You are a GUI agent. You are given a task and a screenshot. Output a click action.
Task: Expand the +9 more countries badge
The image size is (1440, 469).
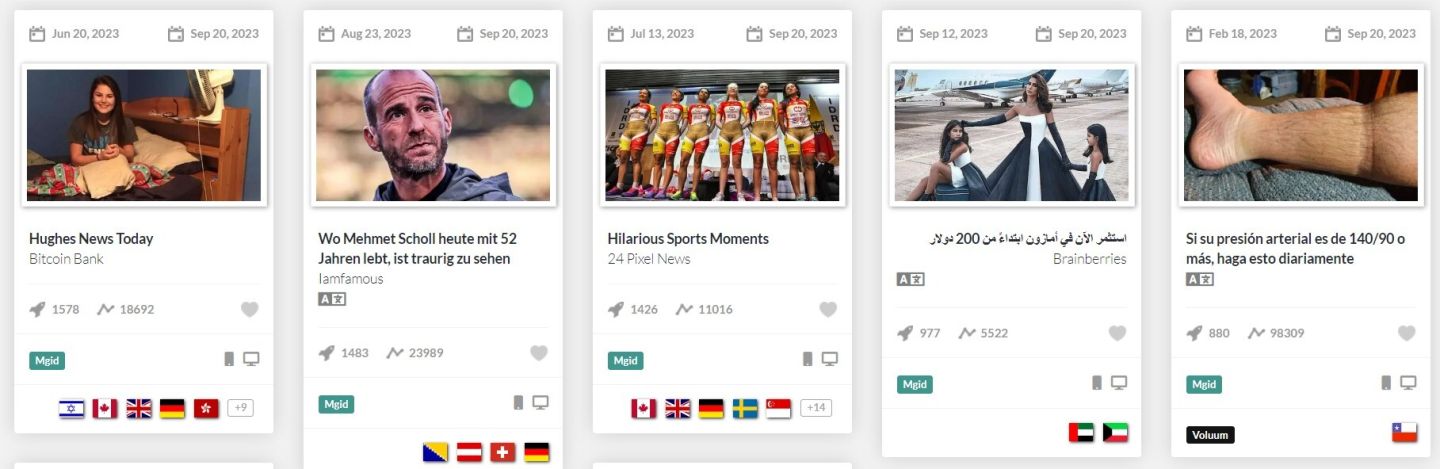click(x=240, y=408)
